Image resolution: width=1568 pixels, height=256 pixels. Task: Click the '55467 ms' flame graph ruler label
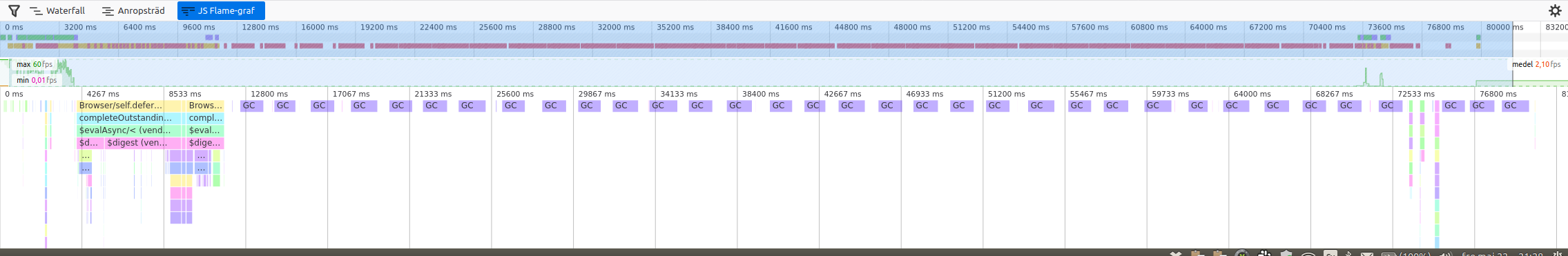click(1088, 94)
